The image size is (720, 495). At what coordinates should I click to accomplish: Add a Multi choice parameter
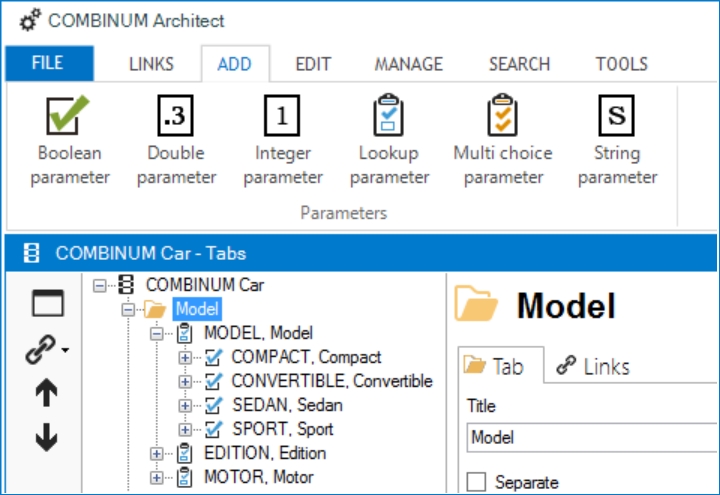(503, 141)
